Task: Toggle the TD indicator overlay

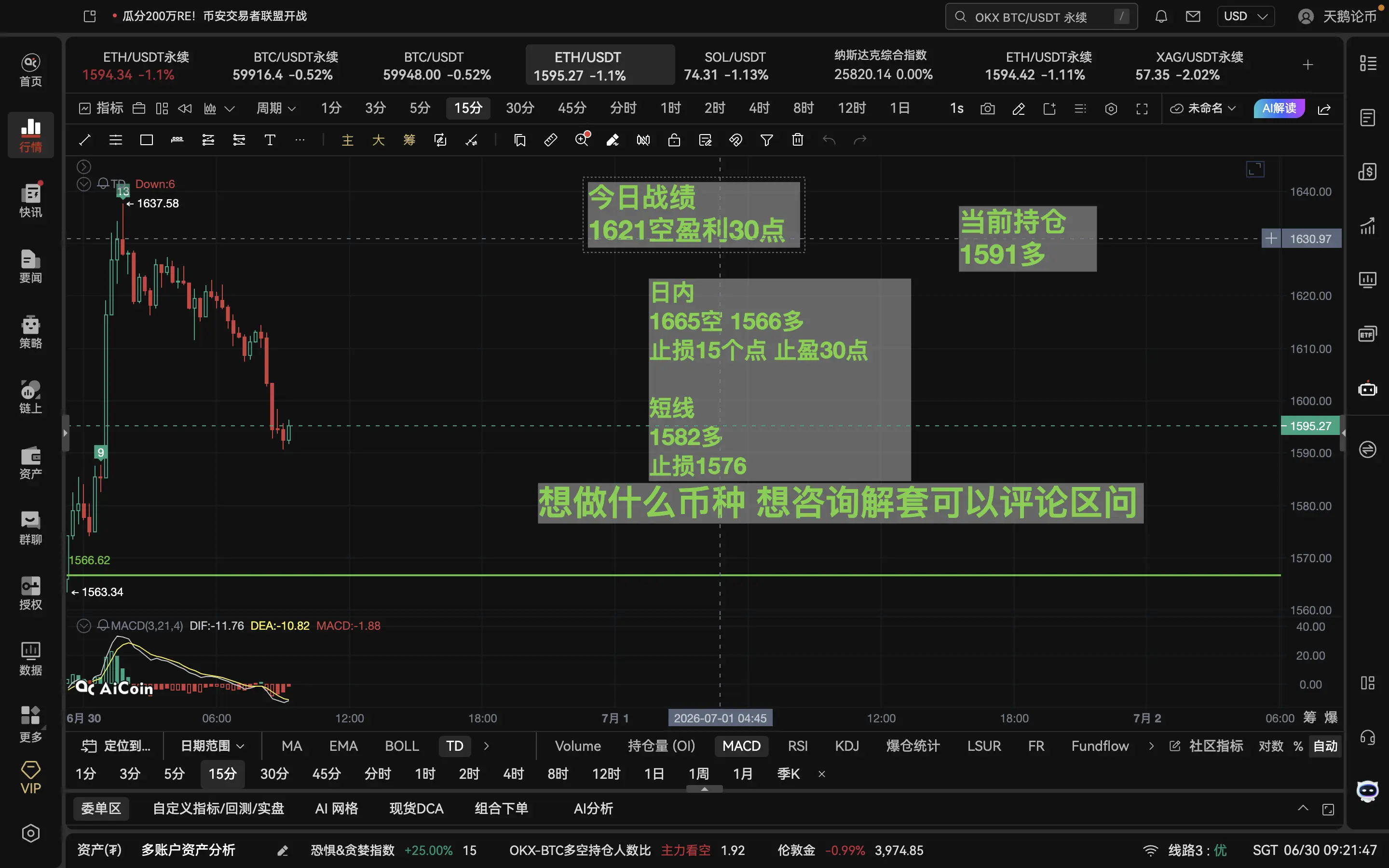Action: point(455,746)
